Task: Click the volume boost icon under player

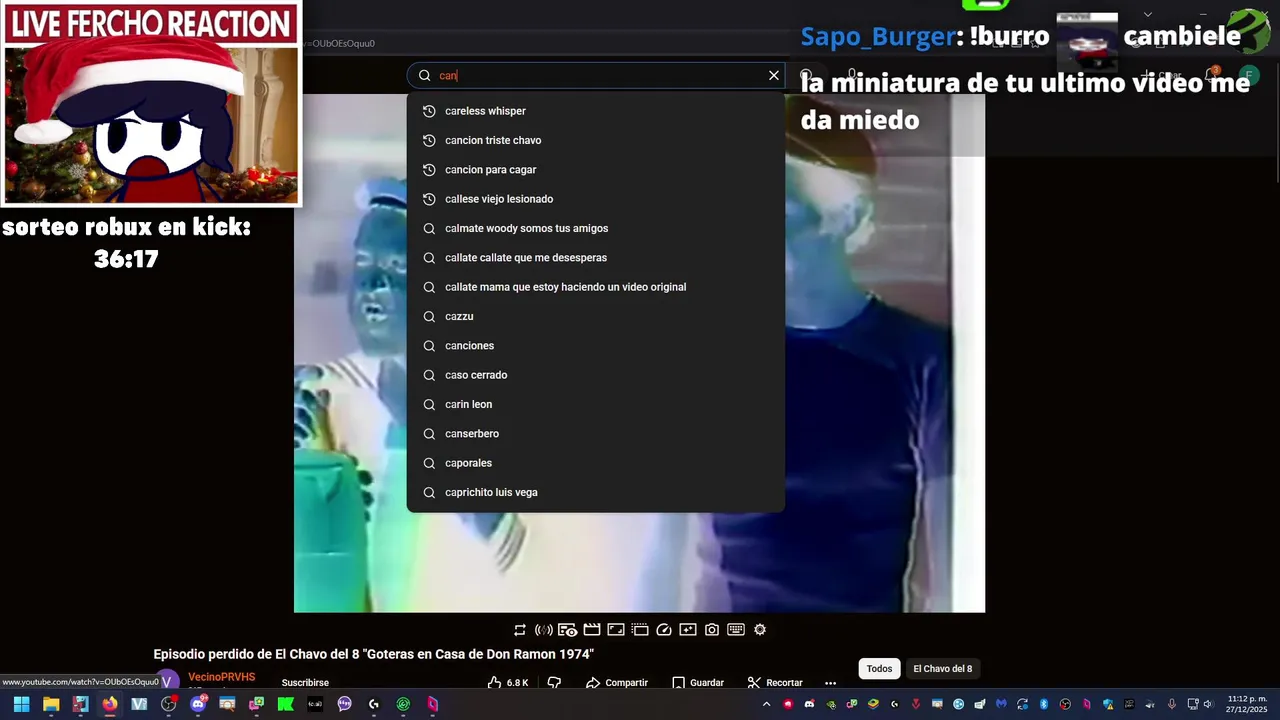Action: tap(544, 630)
